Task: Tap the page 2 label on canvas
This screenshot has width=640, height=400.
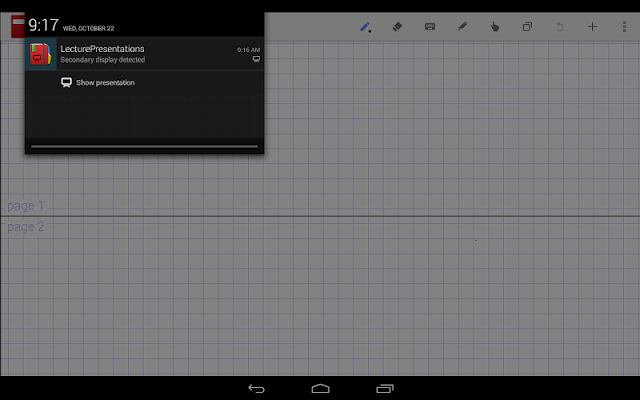Action: 26,227
